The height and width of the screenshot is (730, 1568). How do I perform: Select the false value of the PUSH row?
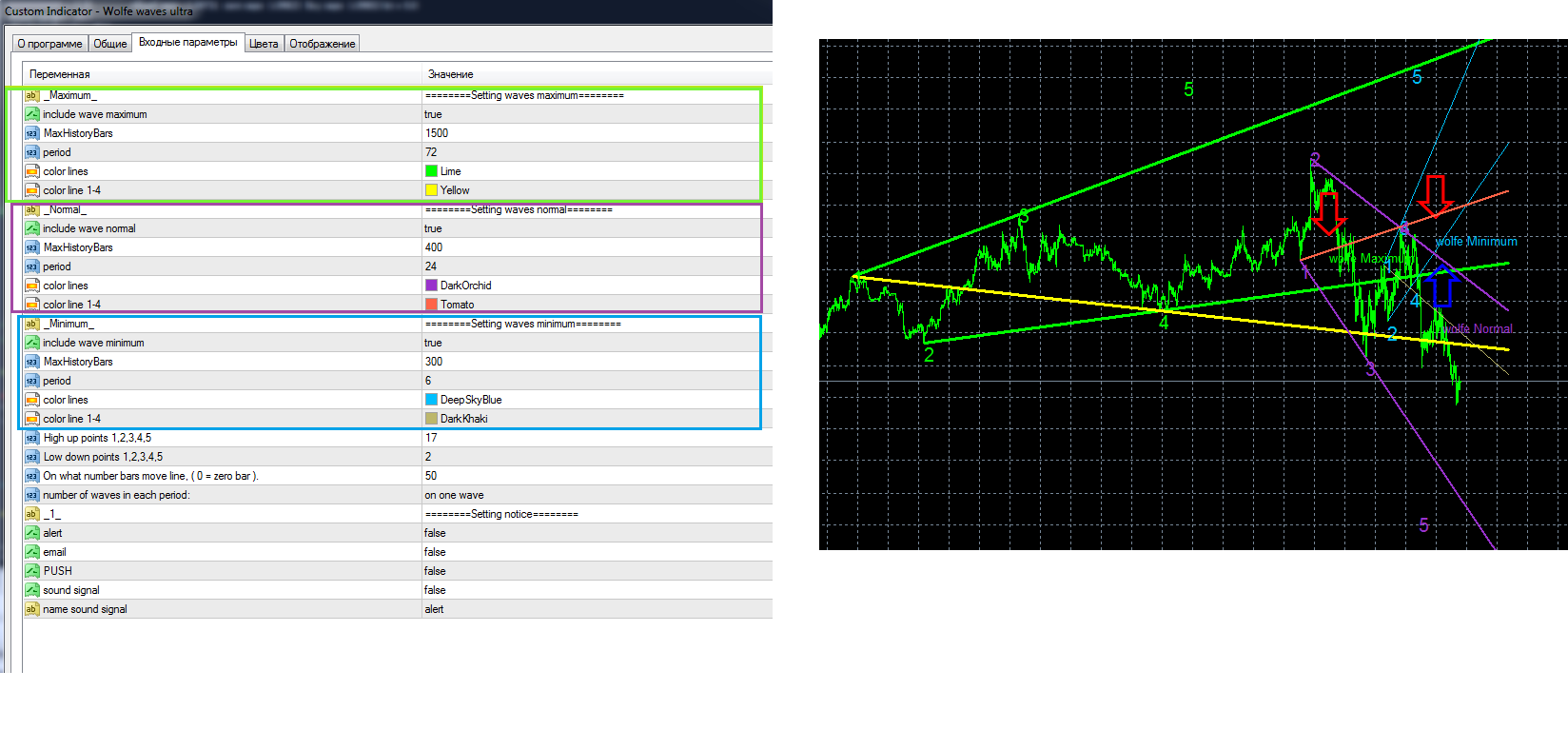pyautogui.click(x=435, y=571)
